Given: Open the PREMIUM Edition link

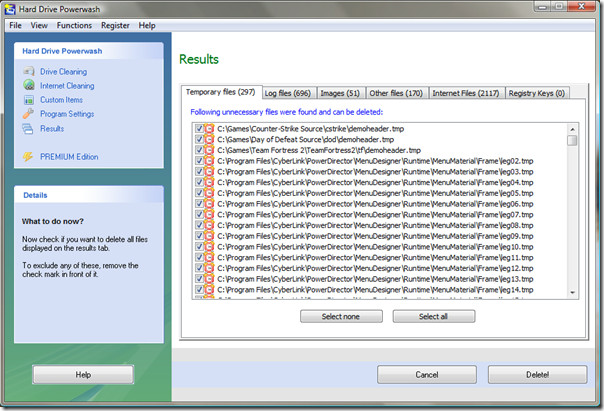Looking at the screenshot, I should (69, 157).
